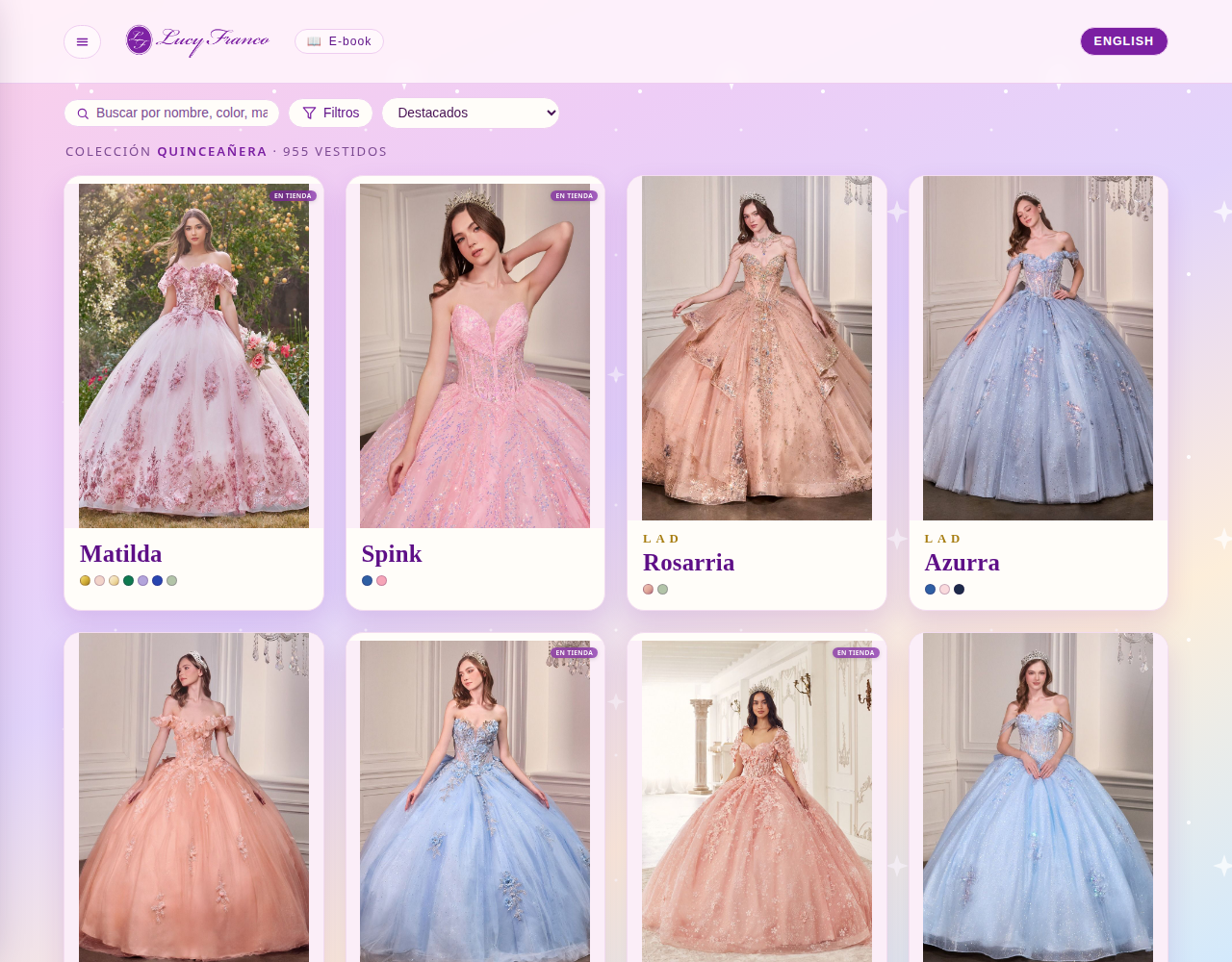Image resolution: width=1232 pixels, height=962 pixels.
Task: Click the QUINCEAÑERA collection label
Action: click(212, 152)
